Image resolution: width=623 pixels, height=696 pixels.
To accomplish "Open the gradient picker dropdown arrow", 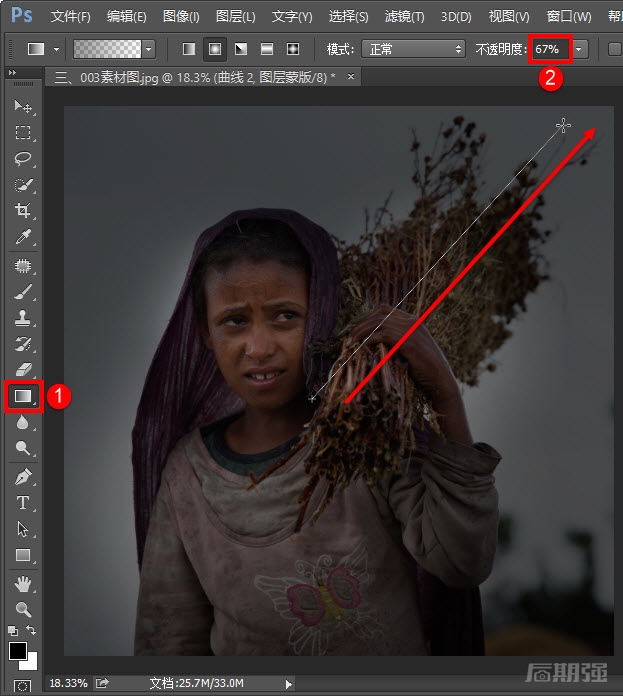I will [x=149, y=49].
